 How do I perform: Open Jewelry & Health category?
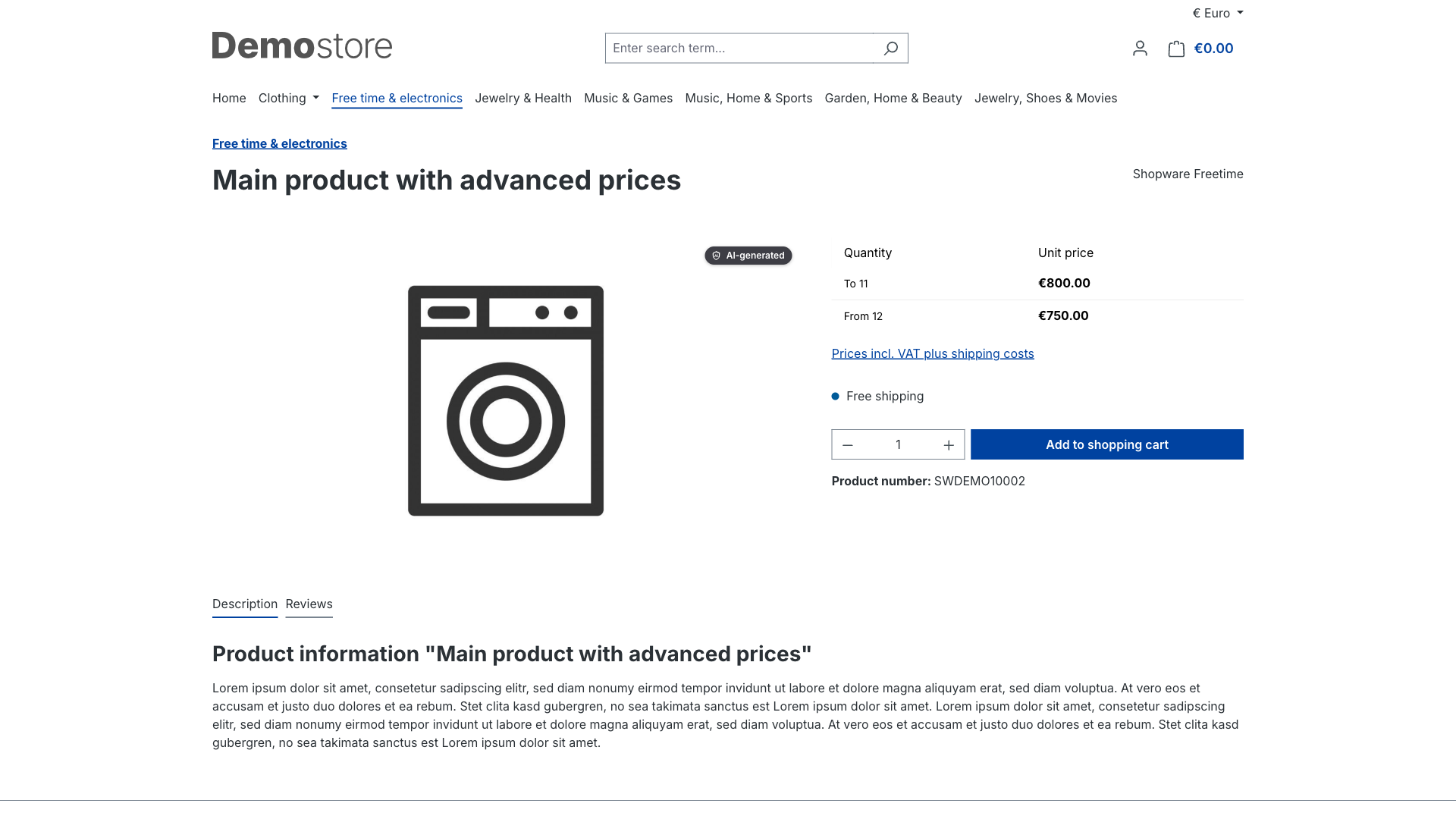(523, 98)
